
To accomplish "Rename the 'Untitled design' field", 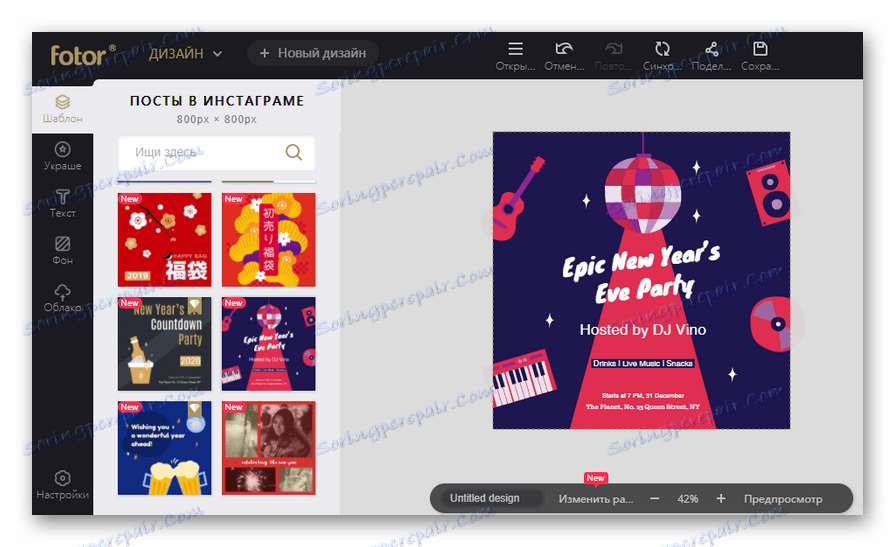I will pos(491,498).
